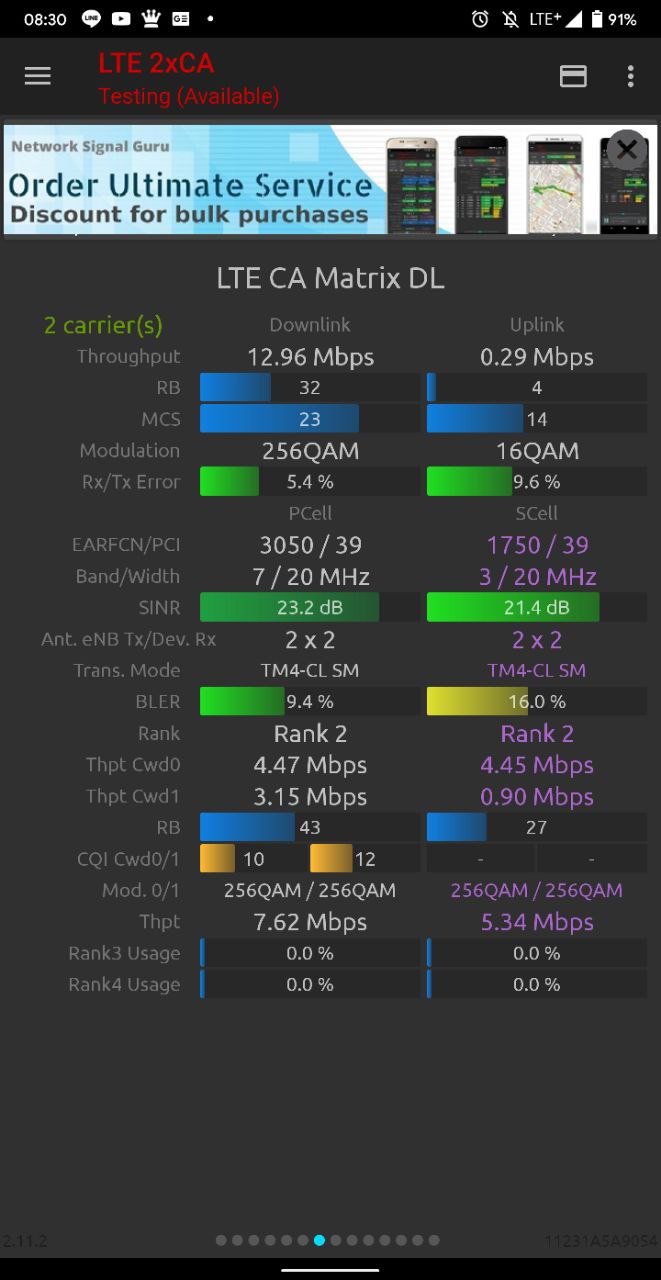This screenshot has height=1280, width=661.
Task: Select the highlighted cyan page indicator dot
Action: tap(319, 1240)
